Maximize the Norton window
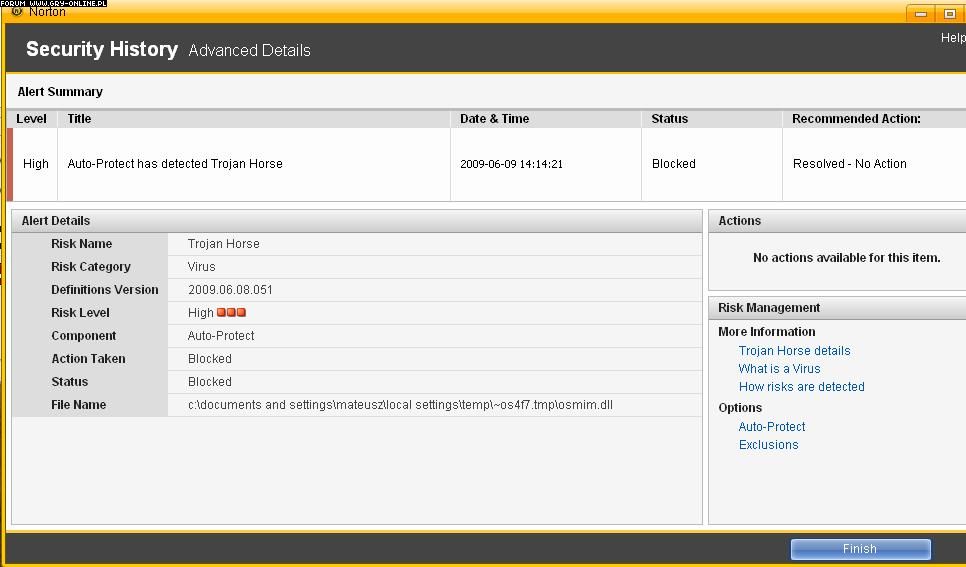This screenshot has width=966, height=567. point(950,14)
